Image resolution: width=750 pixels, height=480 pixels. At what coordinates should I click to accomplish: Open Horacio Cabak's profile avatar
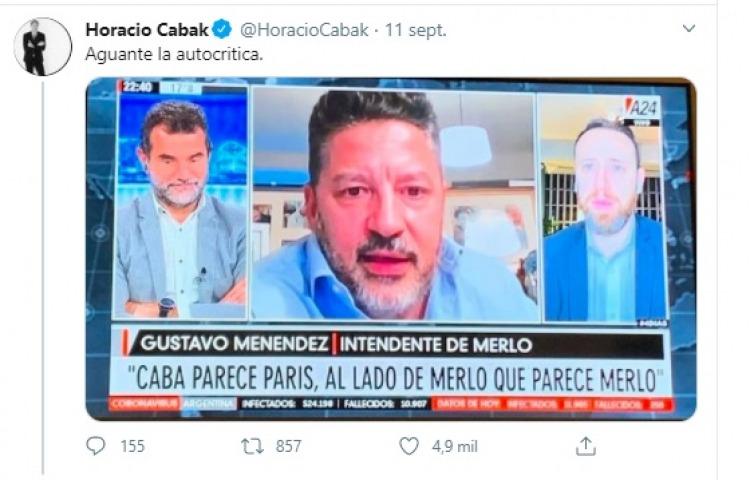point(43,47)
